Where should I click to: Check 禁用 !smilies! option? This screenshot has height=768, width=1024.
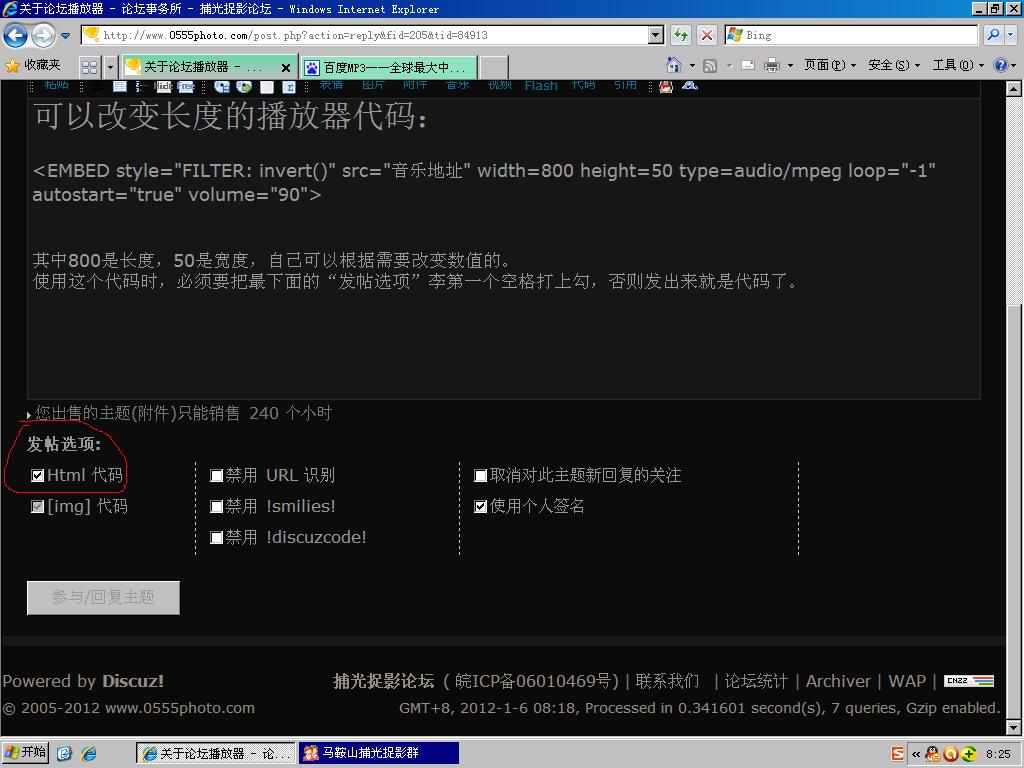coord(216,507)
